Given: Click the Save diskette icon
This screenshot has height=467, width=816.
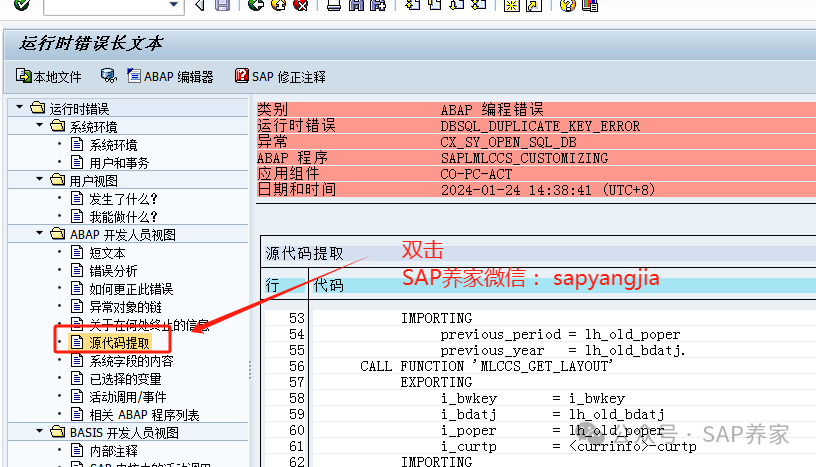Looking at the screenshot, I should coord(223,5).
